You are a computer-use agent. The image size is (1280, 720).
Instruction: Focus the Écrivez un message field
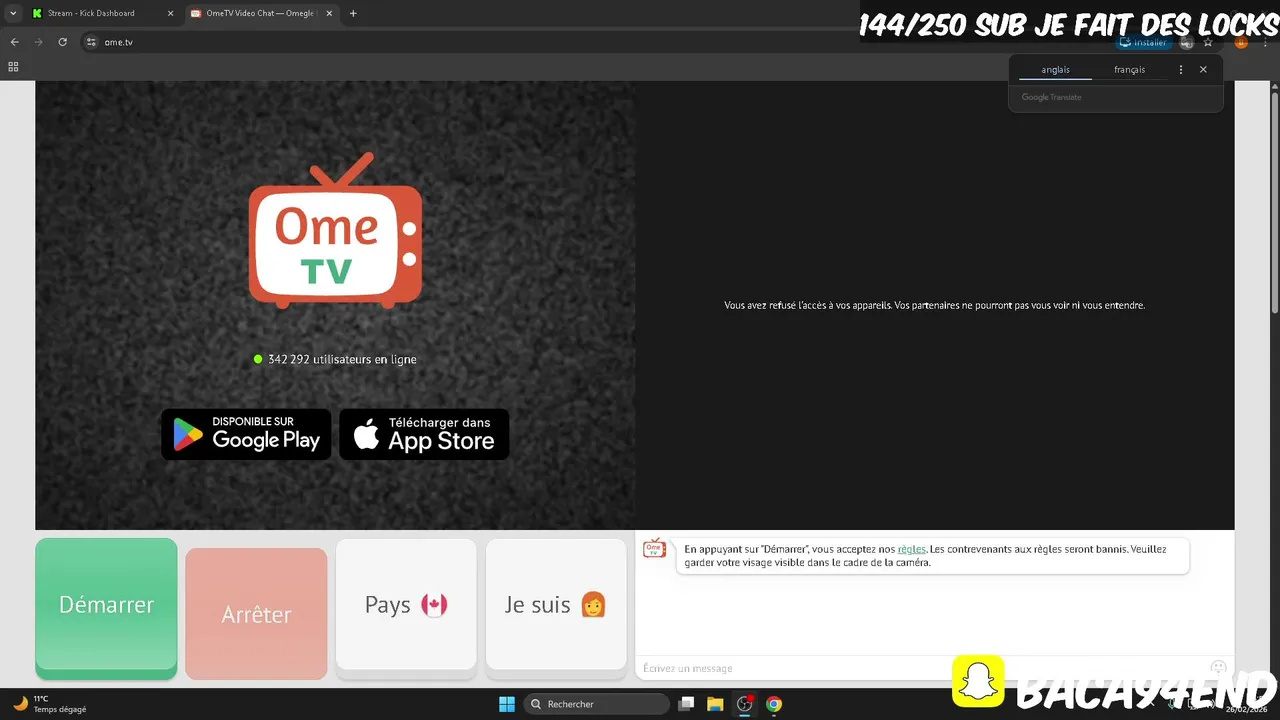click(x=920, y=668)
